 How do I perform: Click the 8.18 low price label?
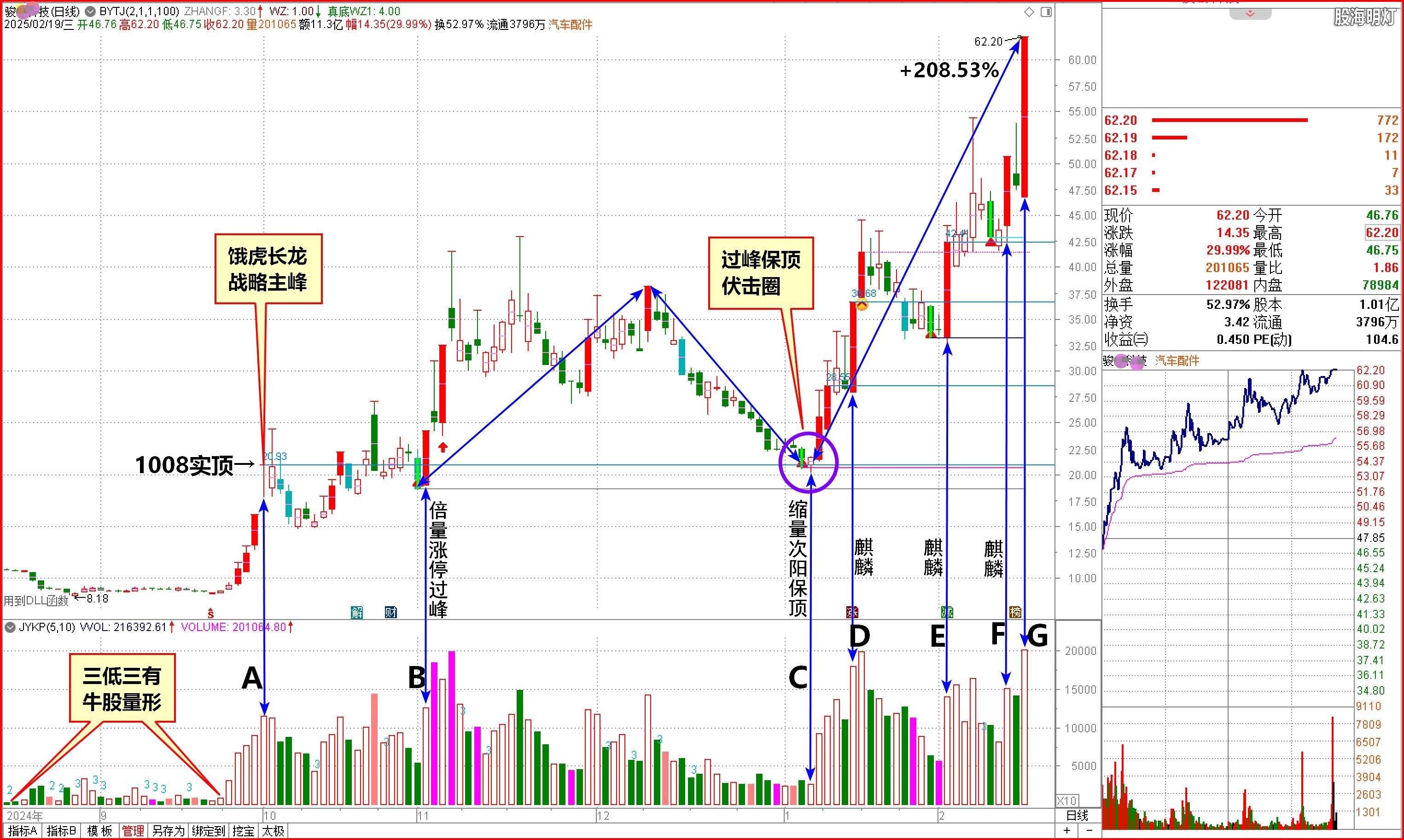click(x=97, y=598)
